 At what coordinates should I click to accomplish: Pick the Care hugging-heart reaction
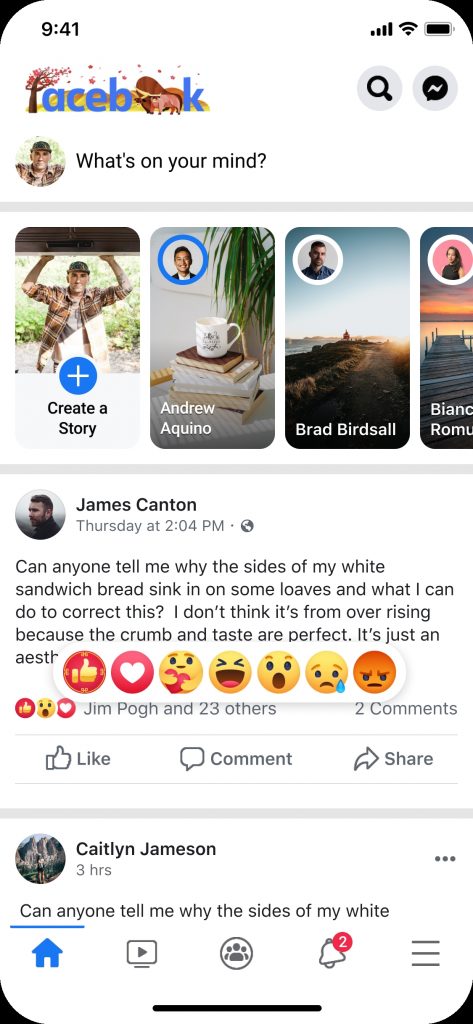[x=181, y=673]
